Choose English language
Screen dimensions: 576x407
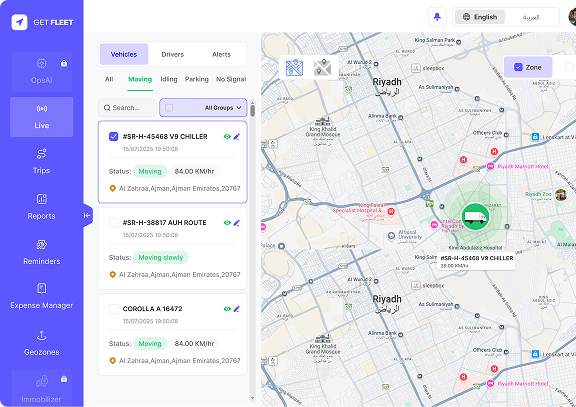point(480,17)
